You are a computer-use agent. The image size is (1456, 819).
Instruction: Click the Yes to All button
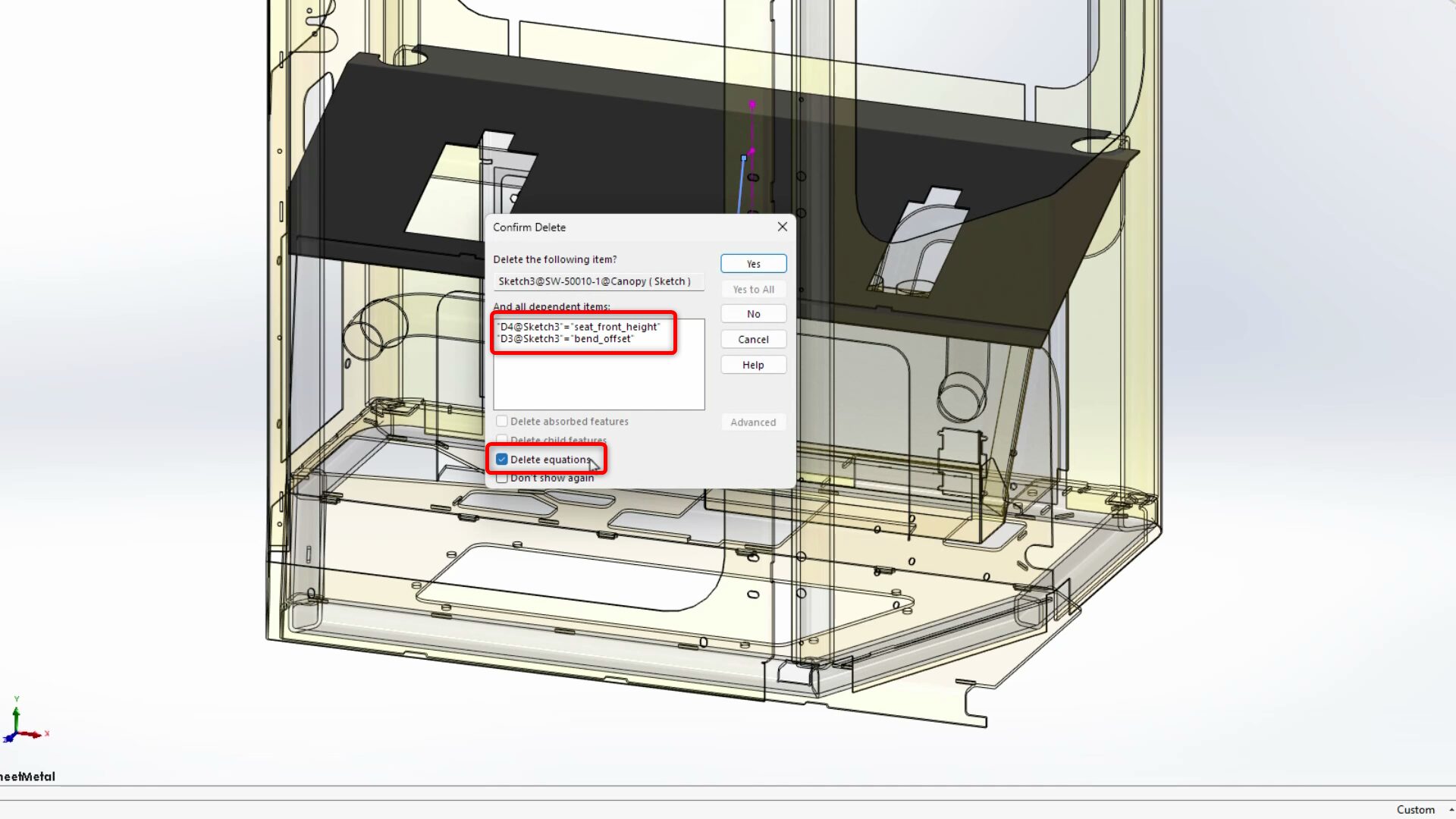[753, 290]
